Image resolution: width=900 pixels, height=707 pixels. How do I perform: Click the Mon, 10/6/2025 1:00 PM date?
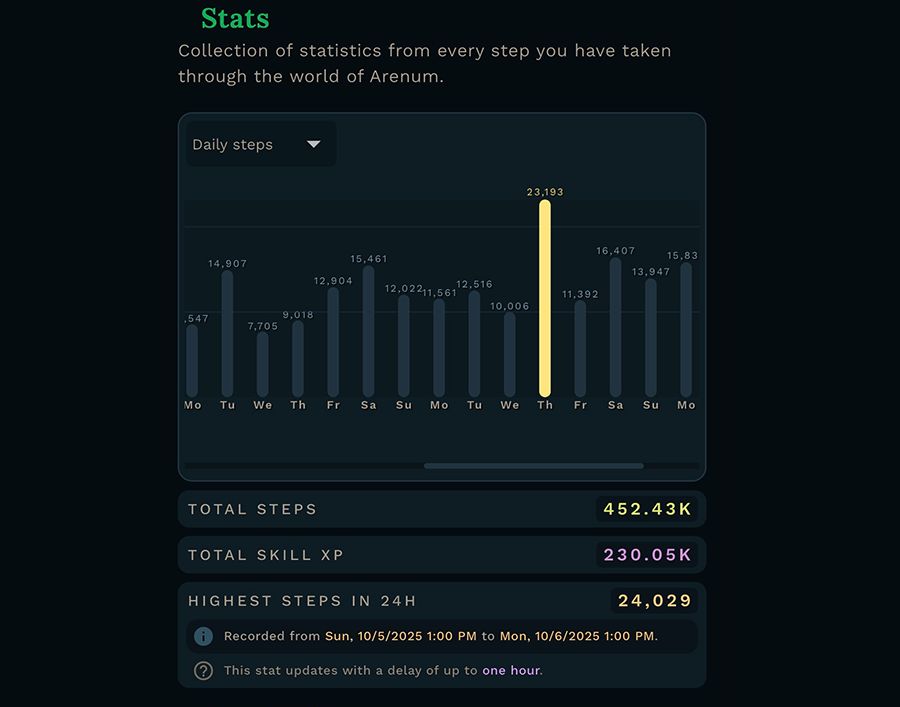pyautogui.click(x=576, y=636)
